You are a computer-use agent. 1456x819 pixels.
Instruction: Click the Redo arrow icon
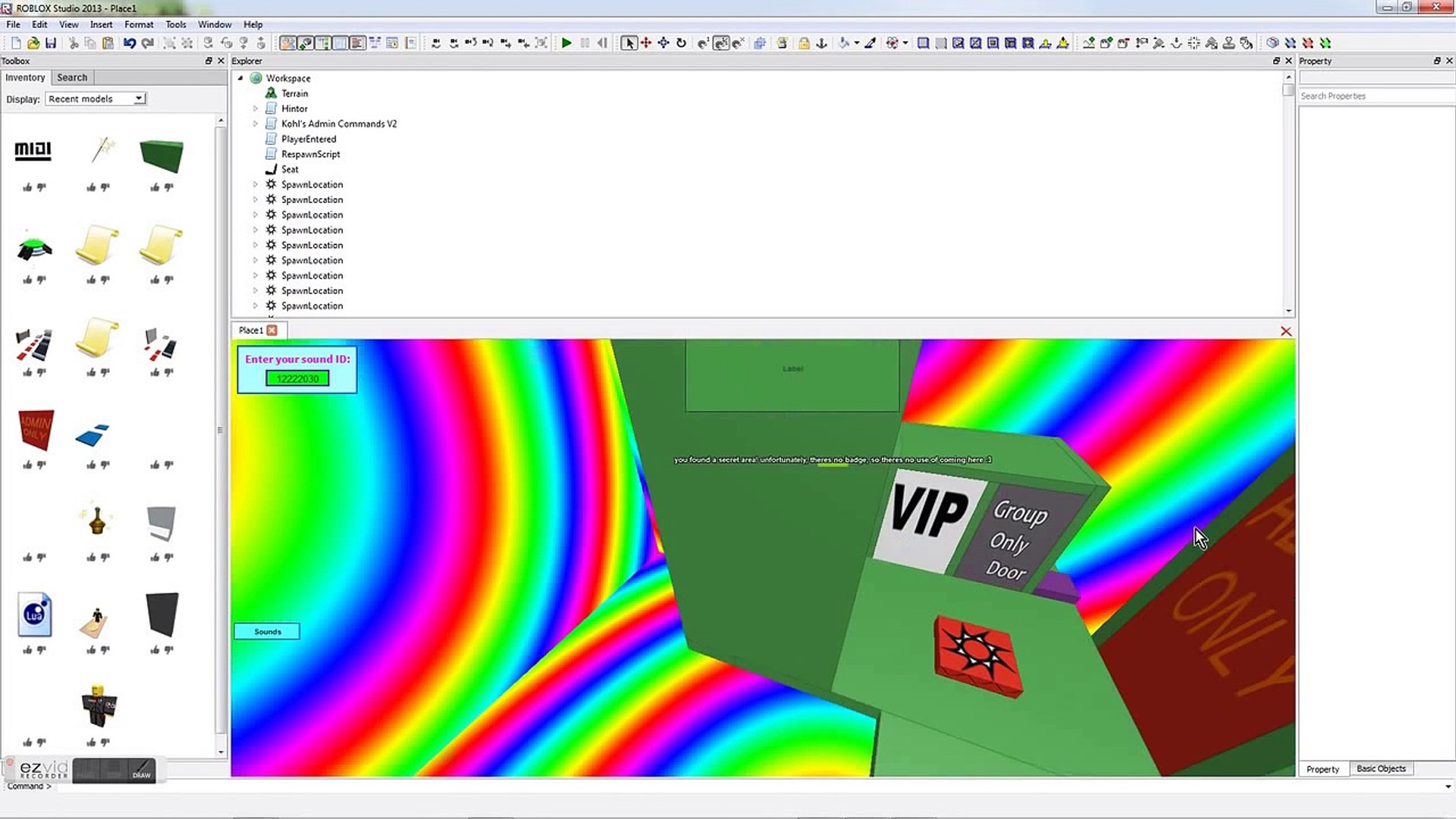pos(148,43)
